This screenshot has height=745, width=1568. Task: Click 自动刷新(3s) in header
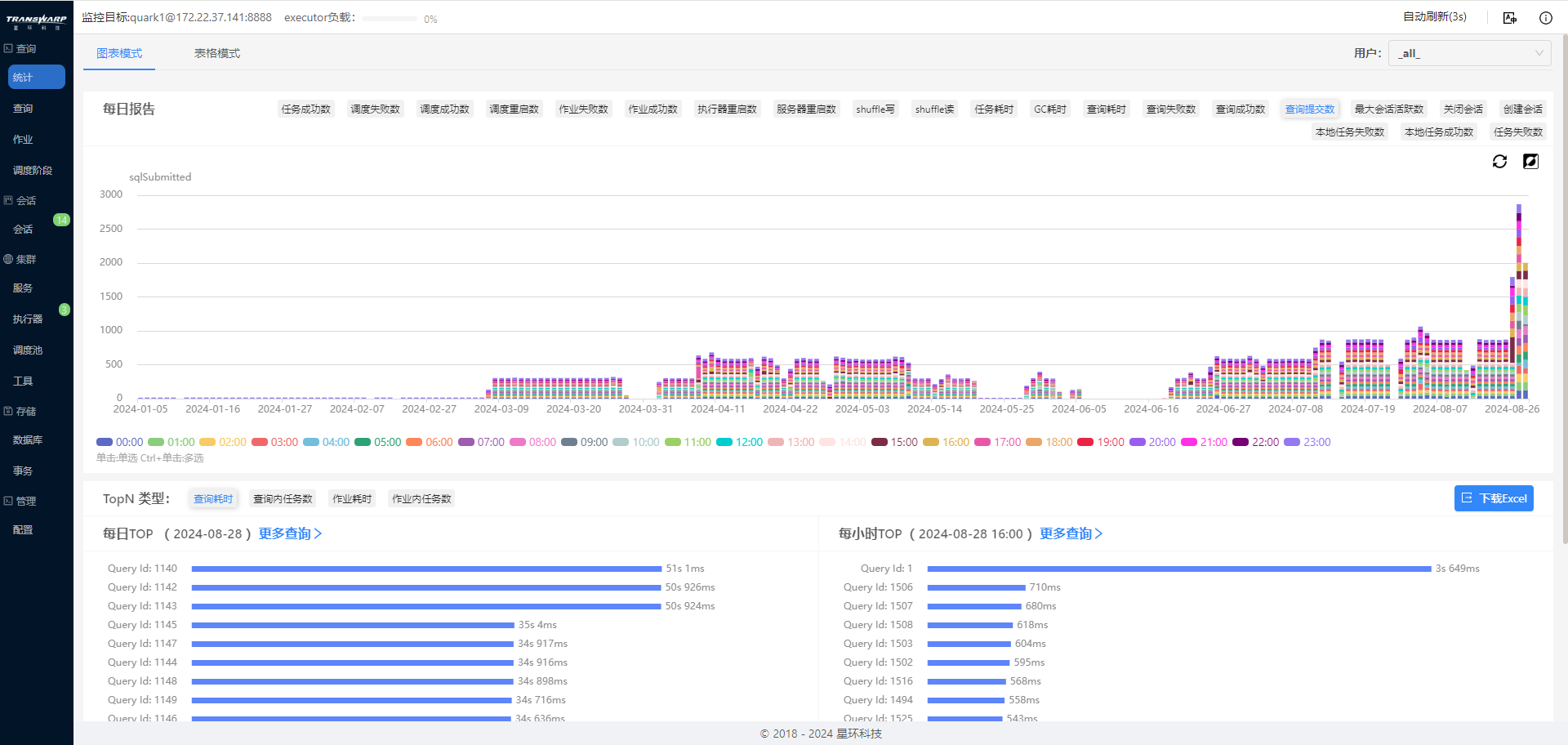click(1435, 17)
